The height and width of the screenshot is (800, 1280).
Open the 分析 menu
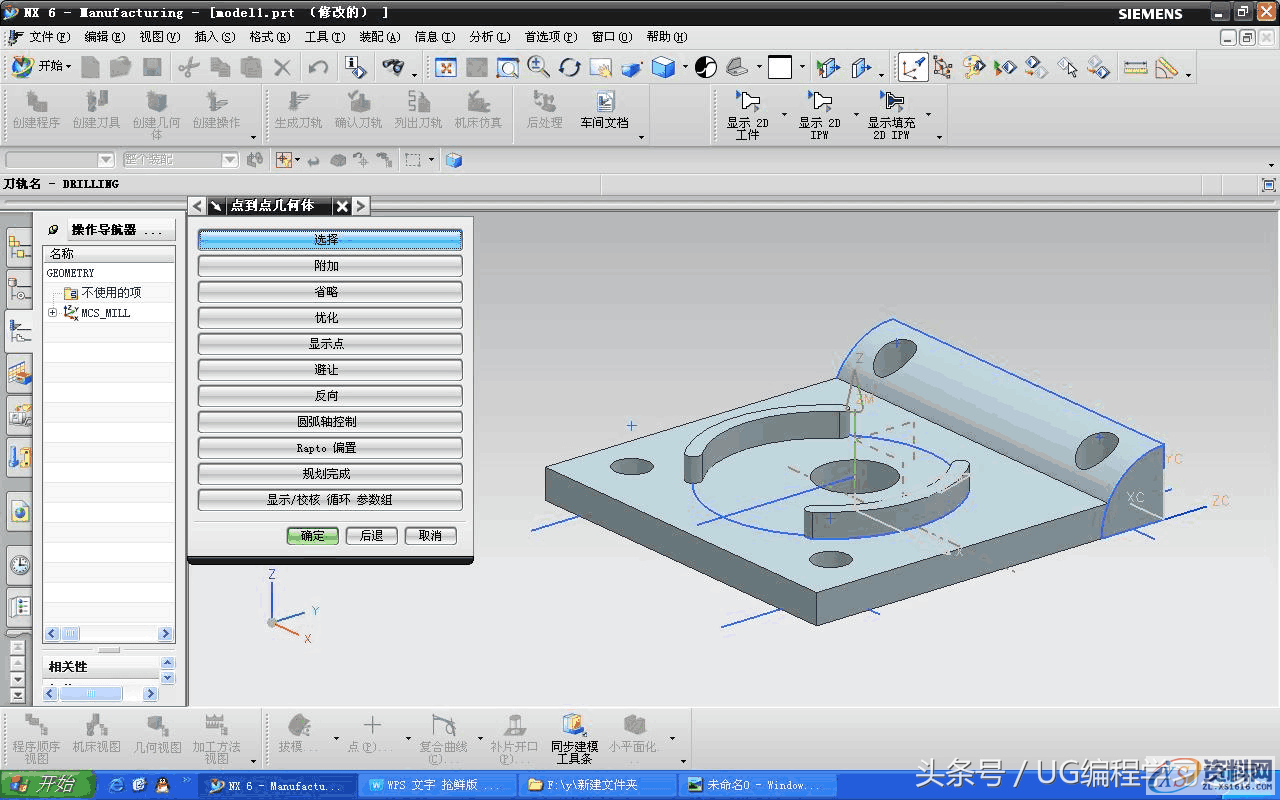point(488,37)
